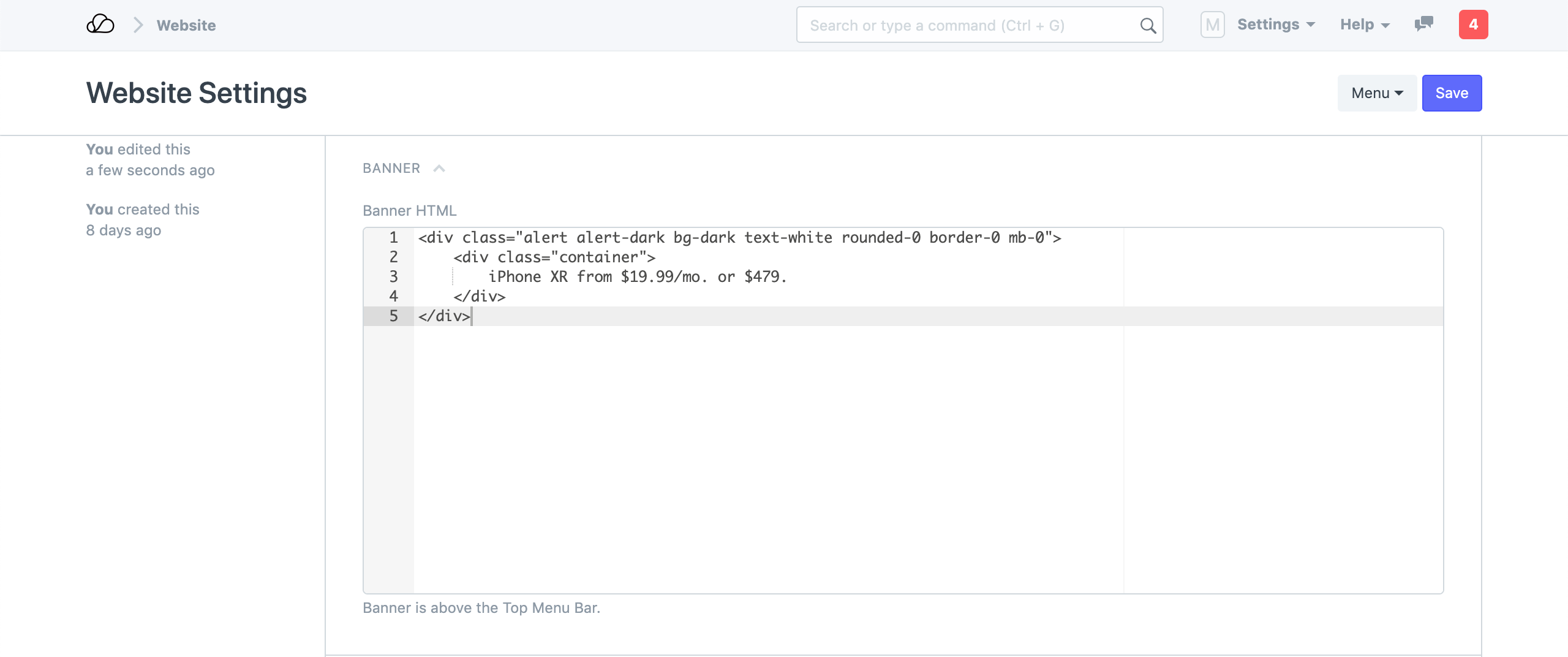Click the BANNER section heading text

tap(391, 169)
